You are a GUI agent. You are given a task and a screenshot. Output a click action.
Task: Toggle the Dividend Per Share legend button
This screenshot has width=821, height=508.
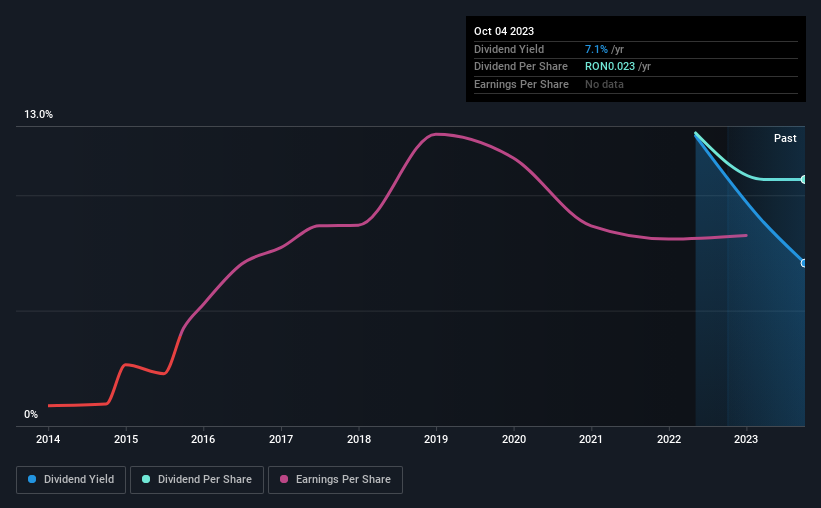[x=197, y=480]
